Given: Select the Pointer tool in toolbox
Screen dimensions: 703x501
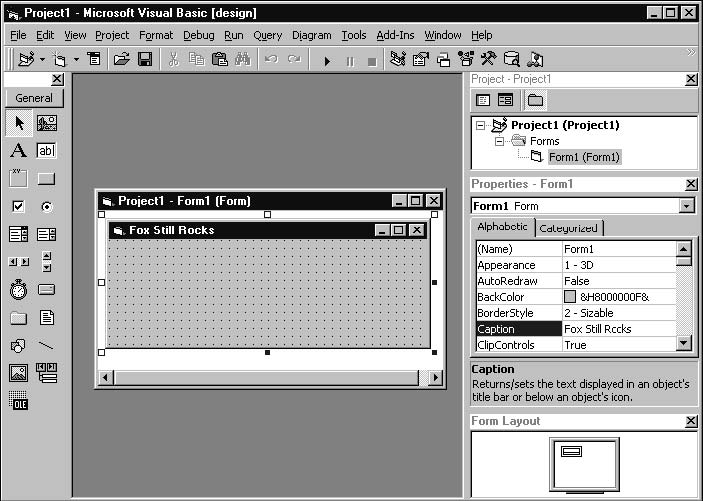Looking at the screenshot, I should [19, 123].
